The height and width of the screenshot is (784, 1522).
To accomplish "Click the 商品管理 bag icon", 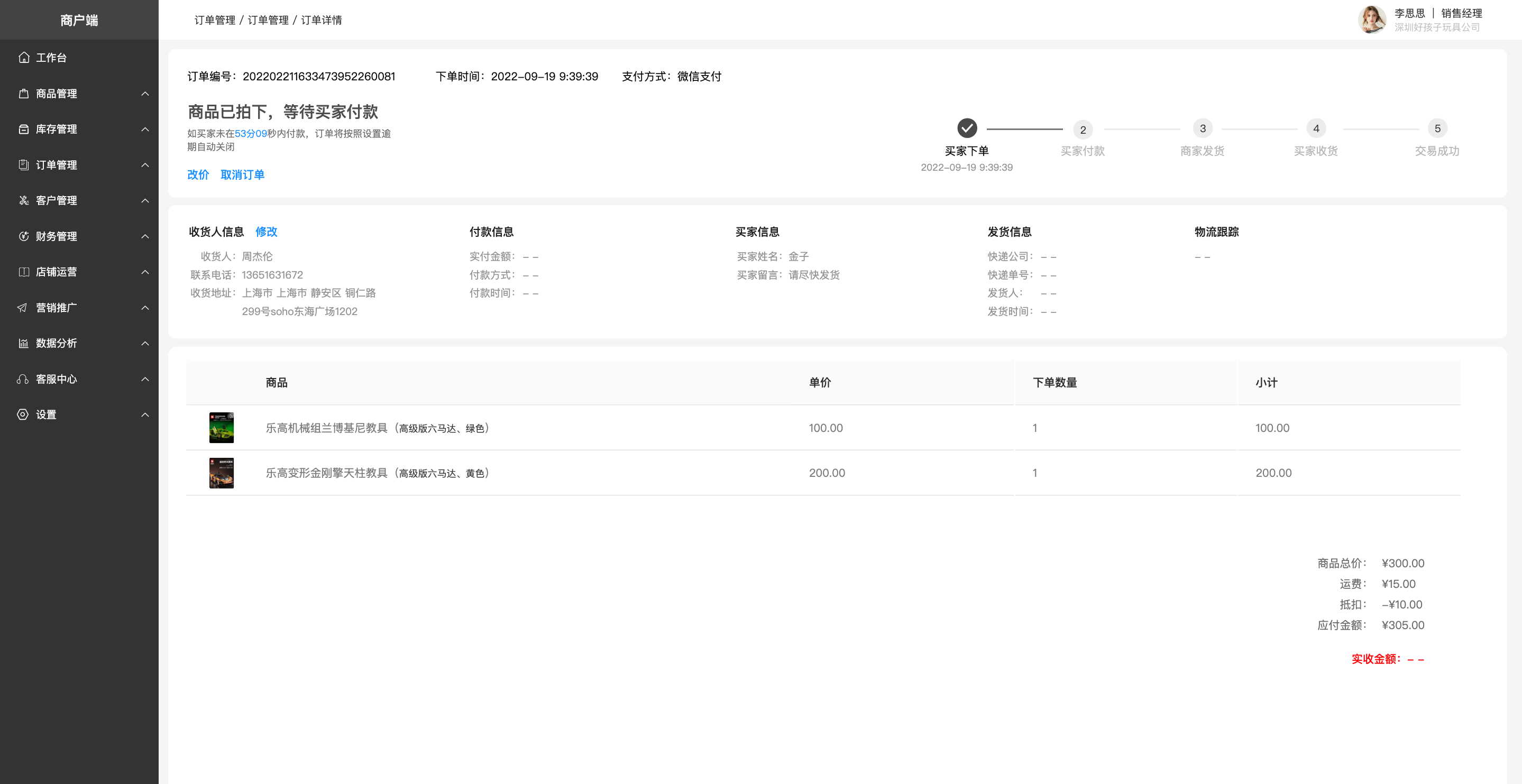I will [24, 94].
